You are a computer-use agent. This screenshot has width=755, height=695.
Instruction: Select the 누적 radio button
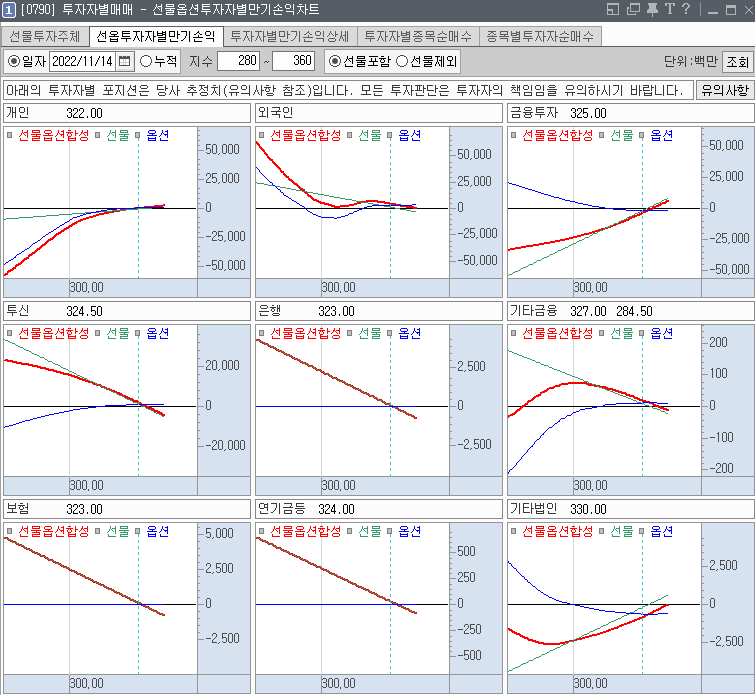tap(146, 61)
